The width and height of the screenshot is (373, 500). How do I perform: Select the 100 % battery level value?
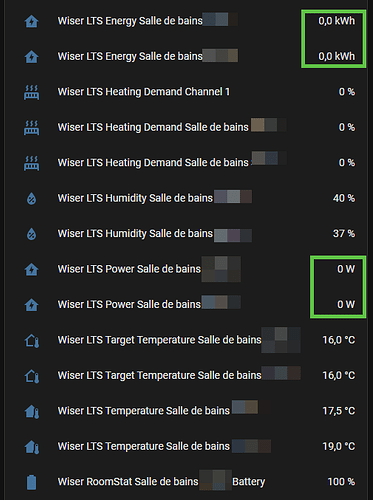click(x=341, y=482)
